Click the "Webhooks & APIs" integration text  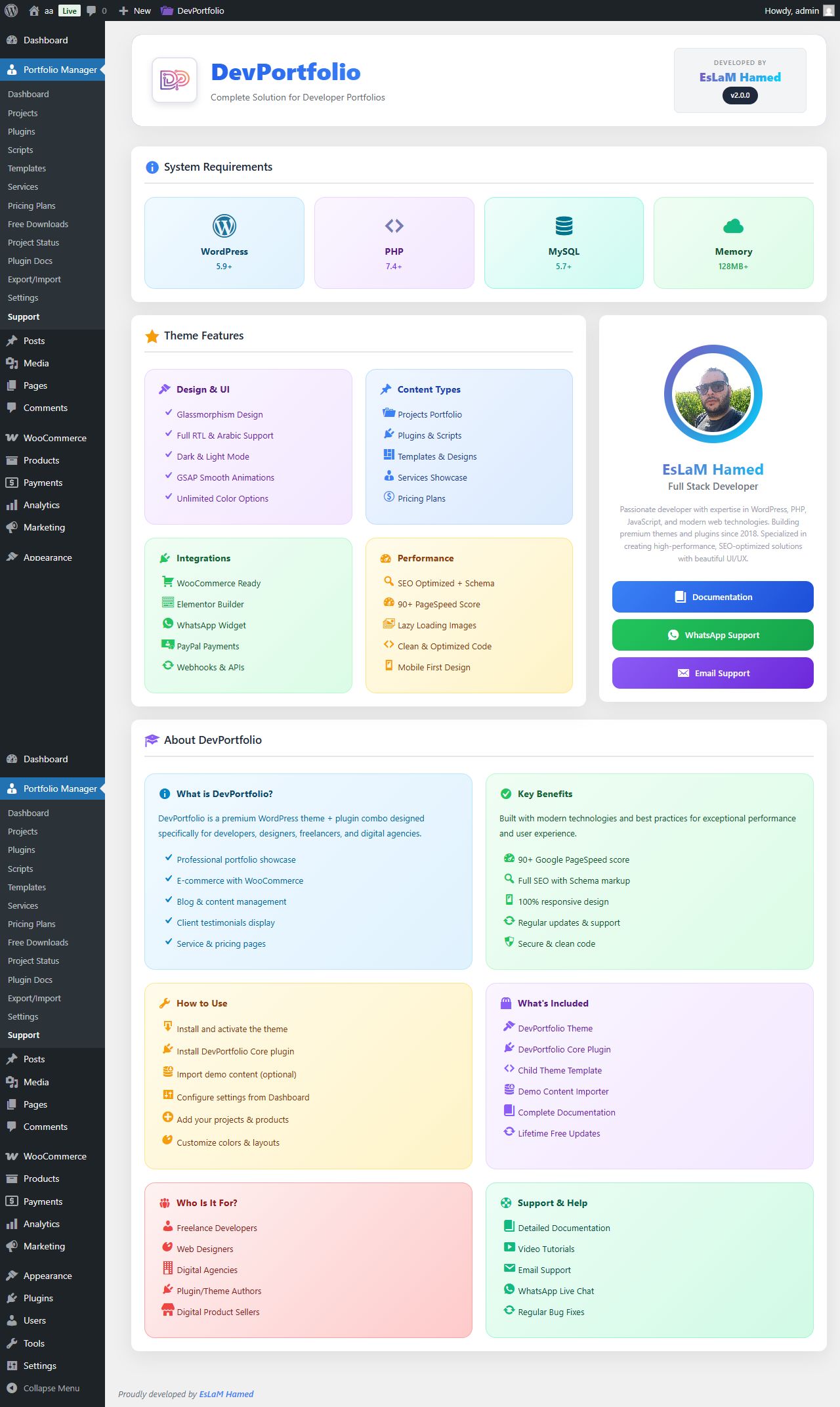tap(211, 667)
